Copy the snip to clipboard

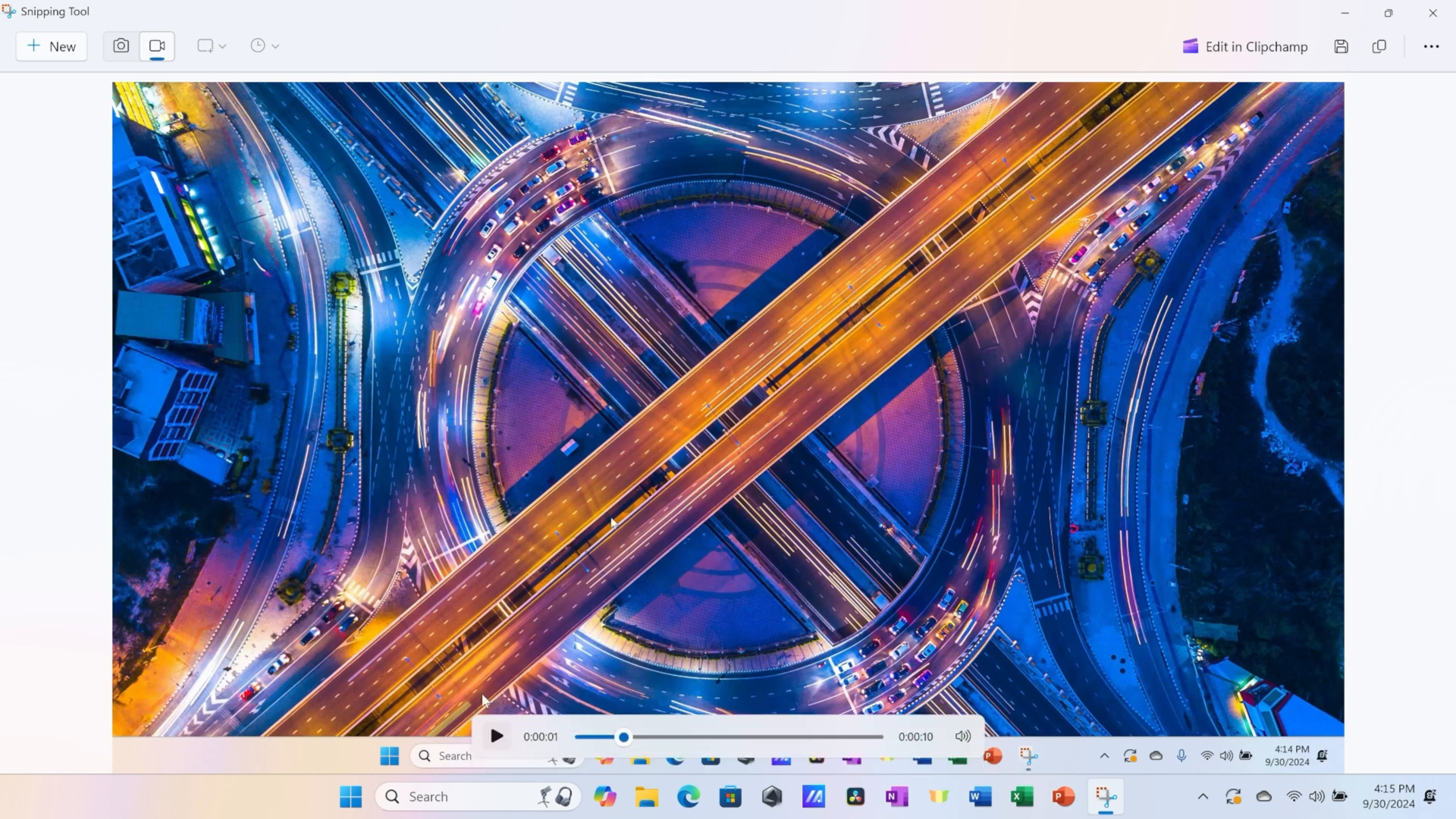coord(1379,46)
